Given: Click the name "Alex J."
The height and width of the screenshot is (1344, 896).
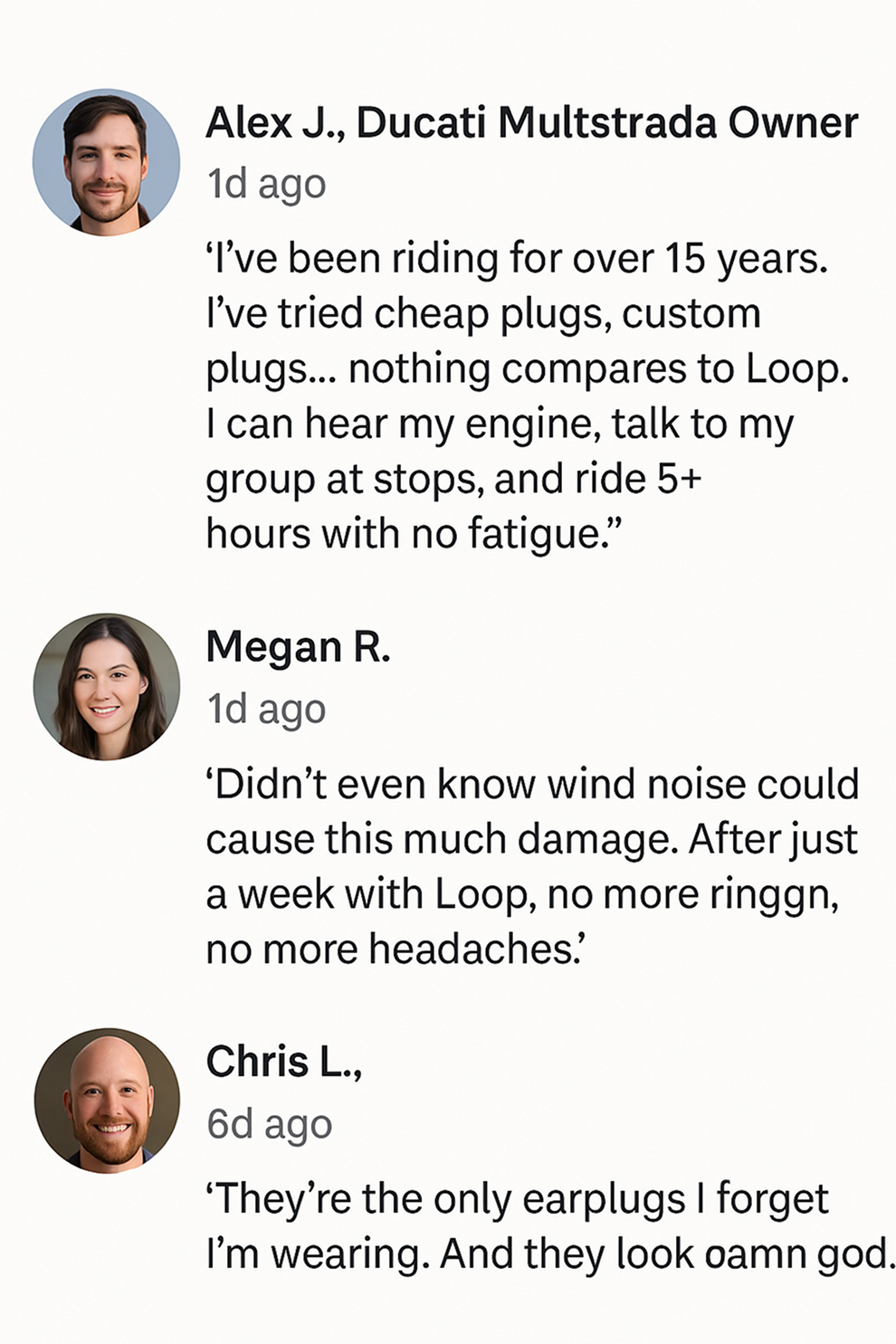Looking at the screenshot, I should (272, 123).
